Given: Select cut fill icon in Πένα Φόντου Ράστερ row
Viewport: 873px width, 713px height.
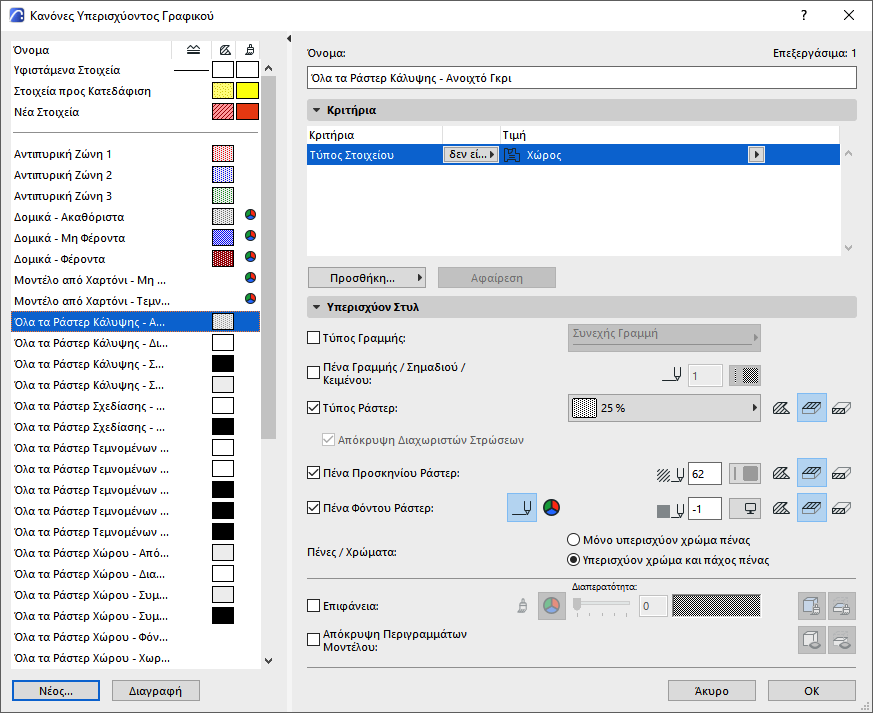Looking at the screenshot, I should [781, 508].
